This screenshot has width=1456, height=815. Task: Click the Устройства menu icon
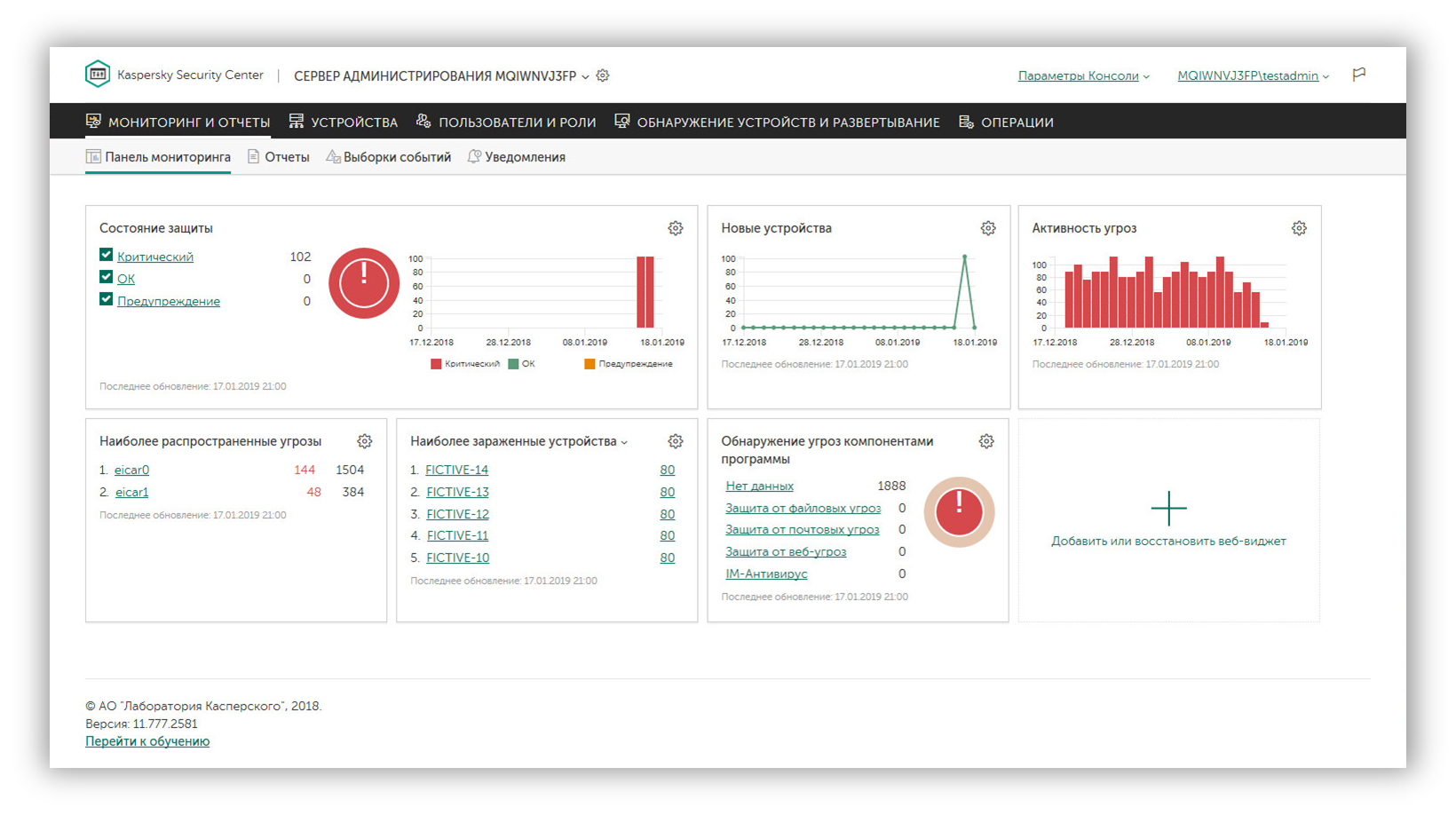[x=297, y=122]
